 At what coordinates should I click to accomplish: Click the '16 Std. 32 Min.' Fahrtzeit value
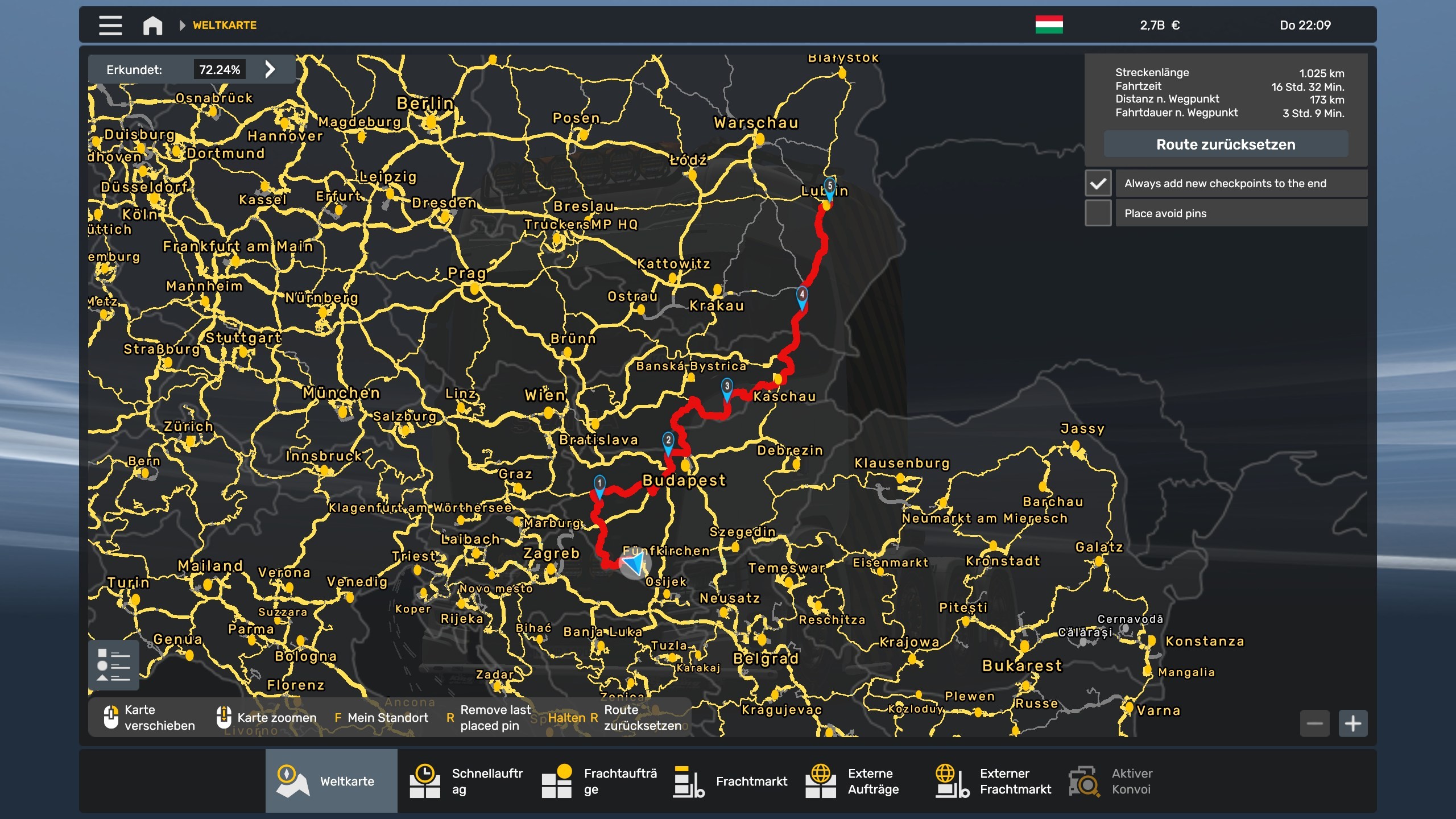[x=1308, y=87]
